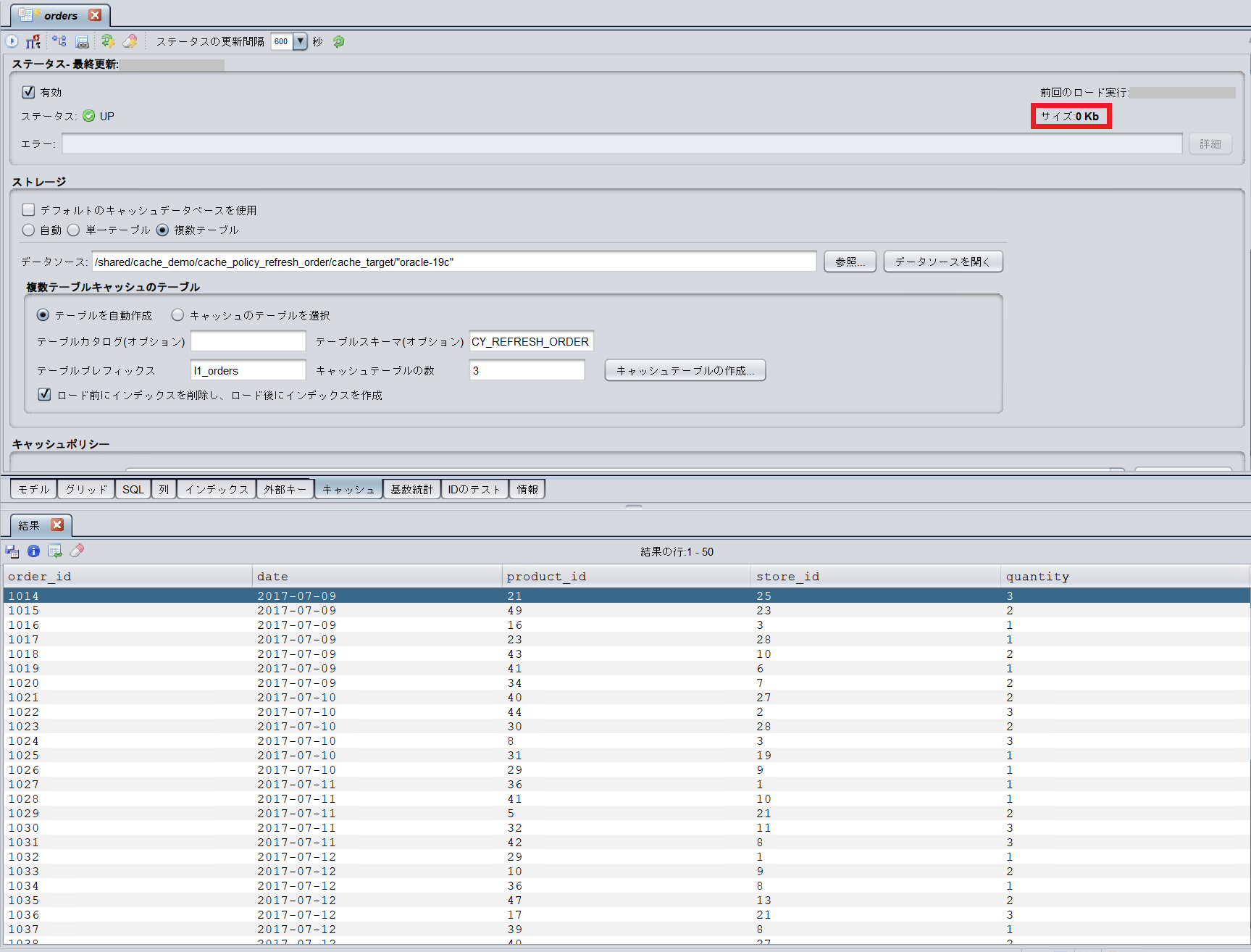Toggle ロード前にインデックスを削除 checkbox
This screenshot has height=952, width=1251.
(x=44, y=394)
